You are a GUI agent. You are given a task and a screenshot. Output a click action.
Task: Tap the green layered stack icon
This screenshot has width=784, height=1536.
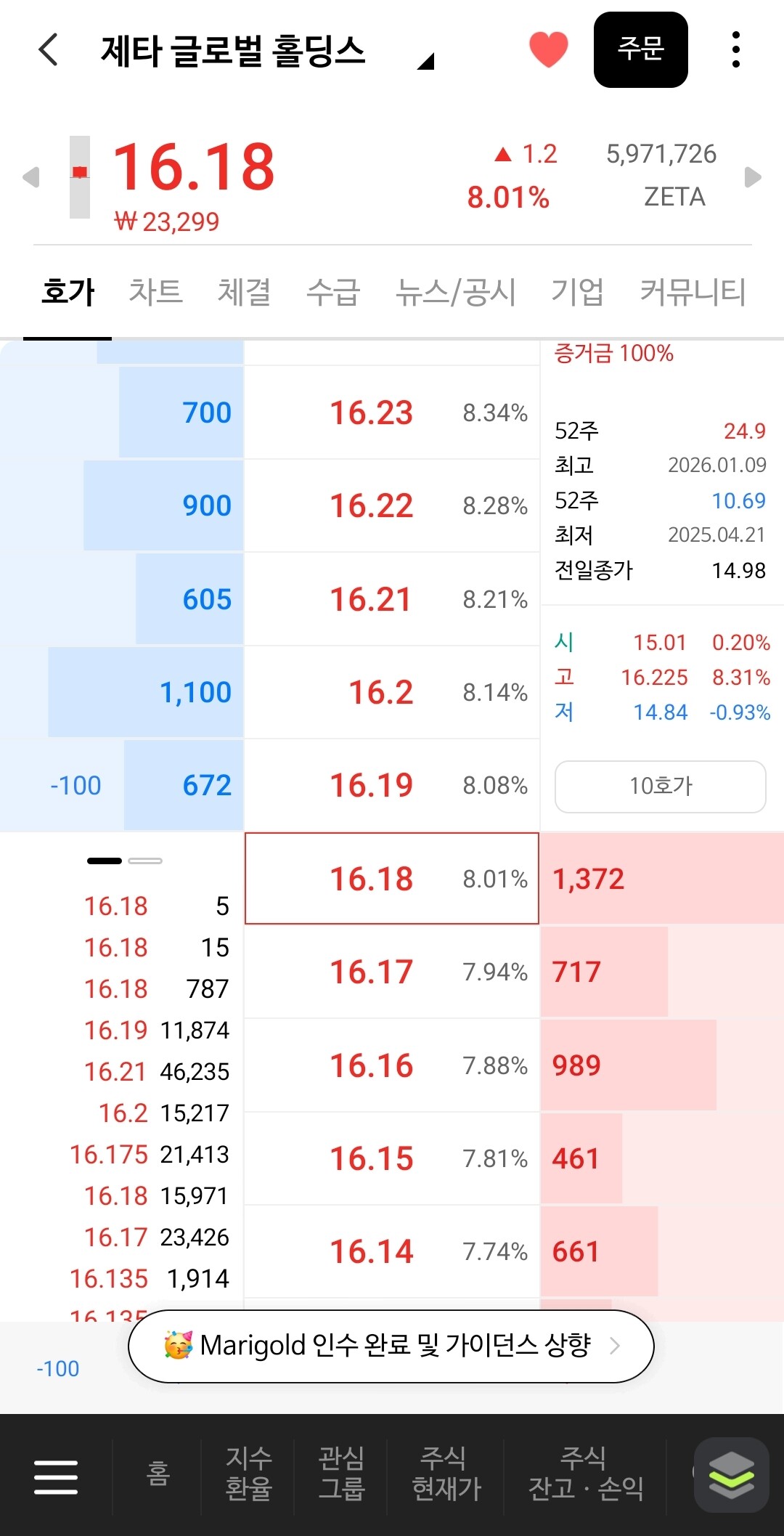pos(731,1475)
